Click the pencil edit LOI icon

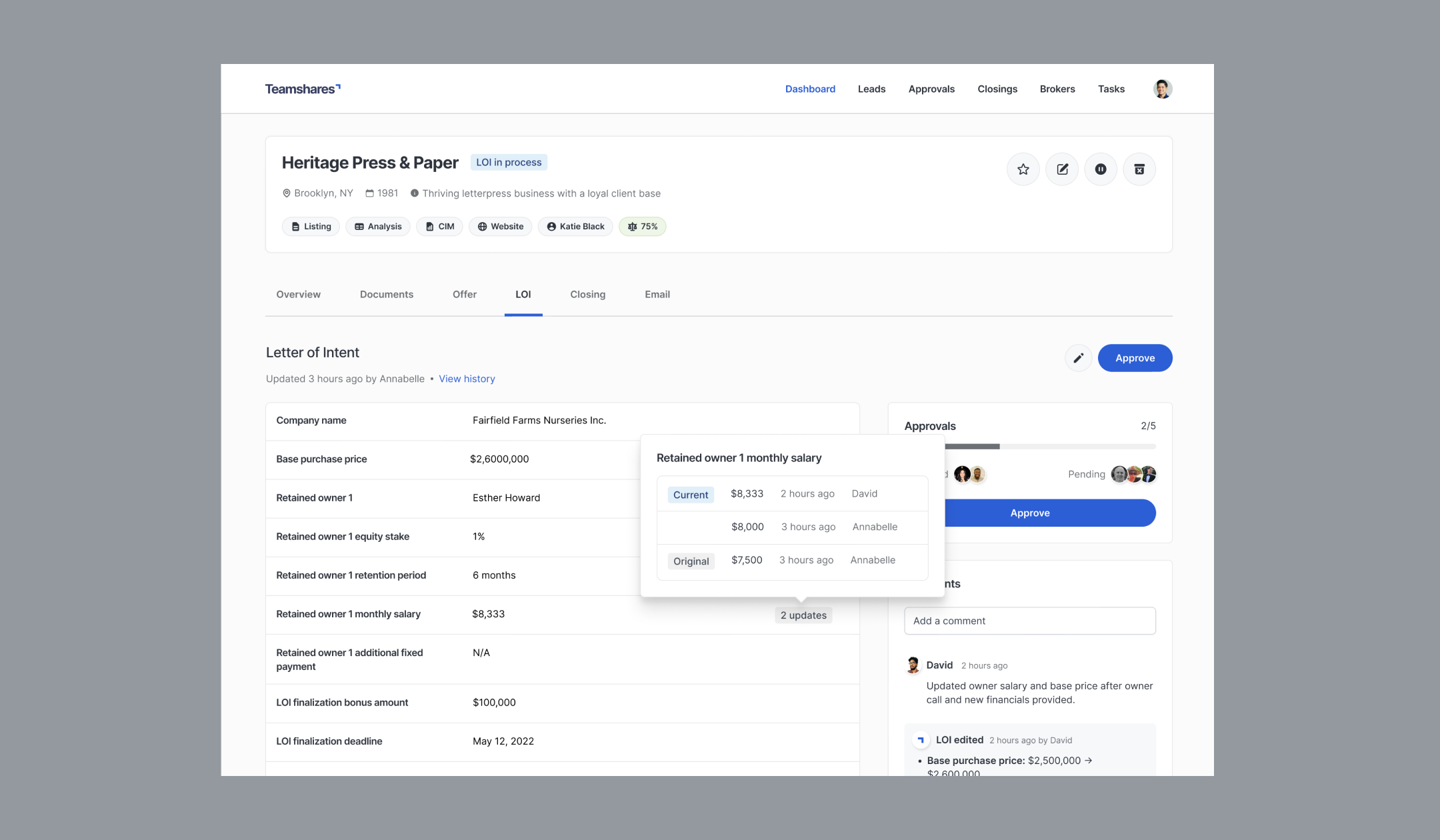[x=1078, y=358]
